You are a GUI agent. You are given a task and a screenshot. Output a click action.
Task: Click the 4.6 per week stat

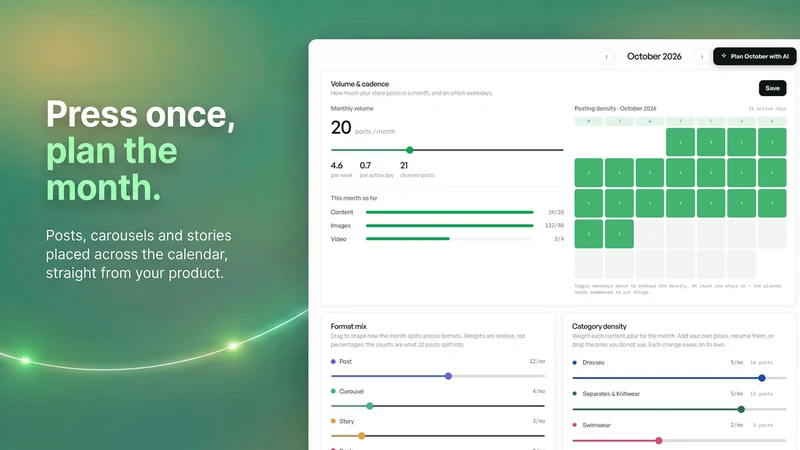(341, 169)
